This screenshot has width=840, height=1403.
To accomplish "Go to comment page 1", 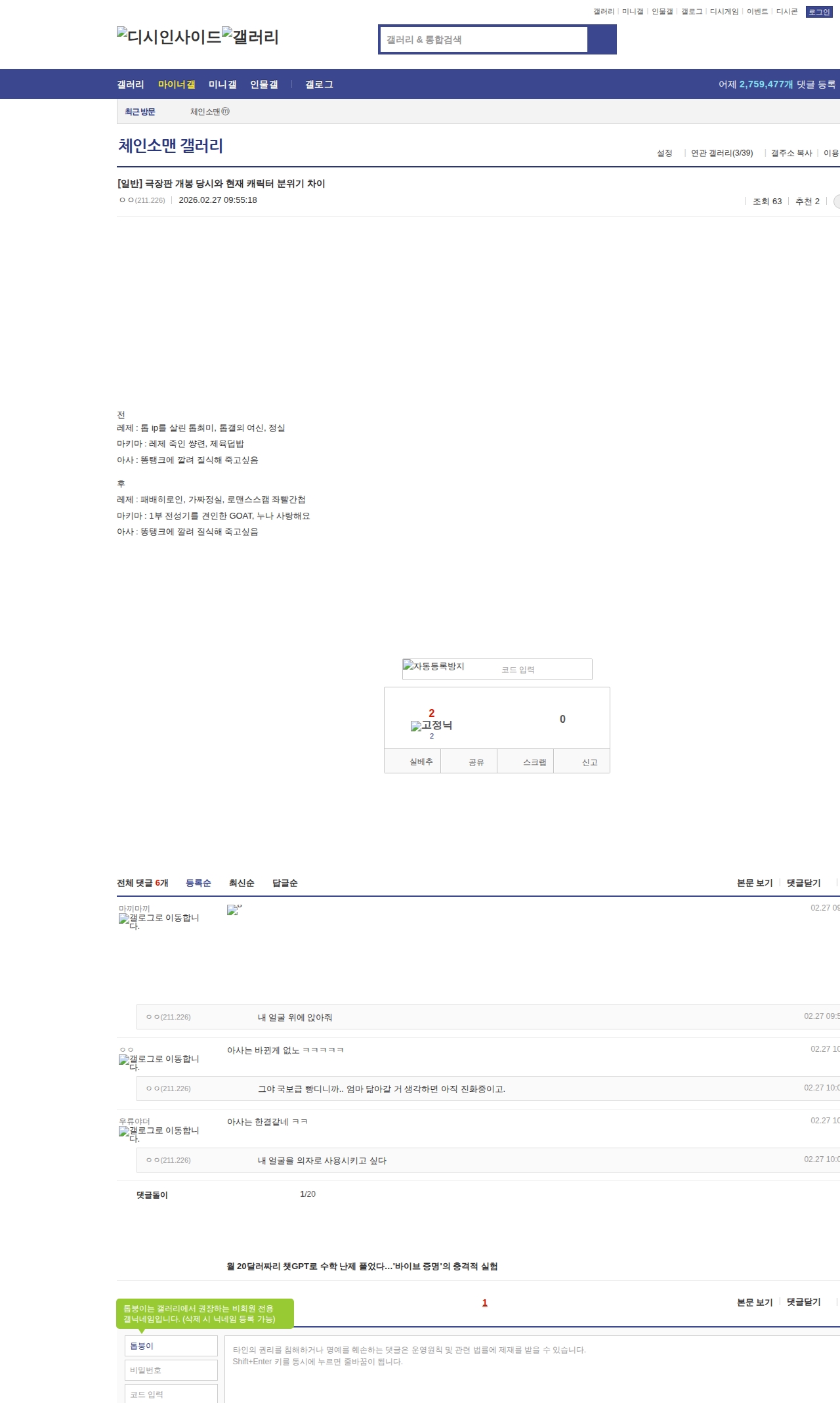I will 485,1303.
